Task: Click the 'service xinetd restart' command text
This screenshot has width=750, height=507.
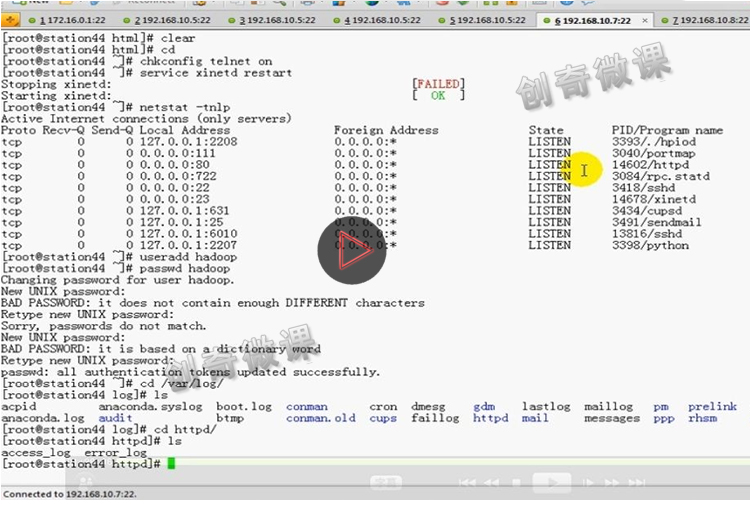Action: click(216, 73)
